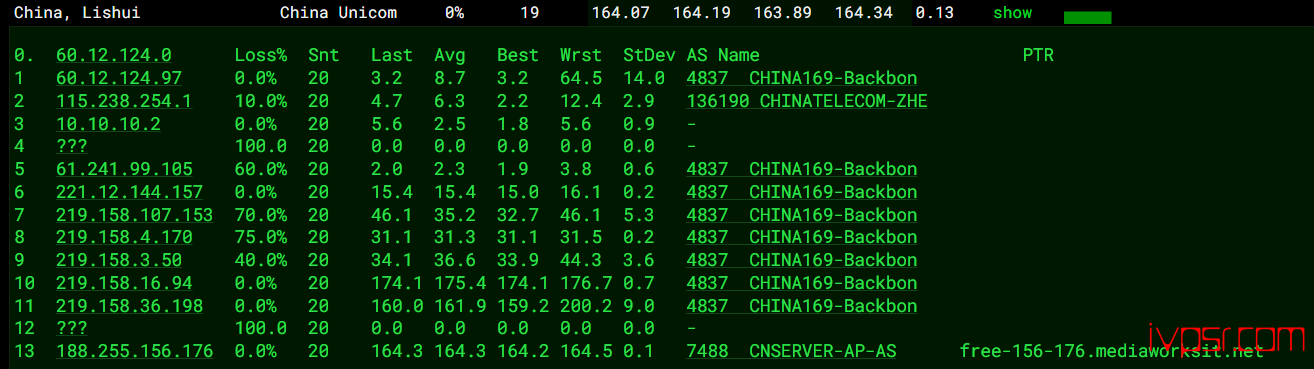Open IP link 61.241.99.105
1314x369 pixels.
124,169
